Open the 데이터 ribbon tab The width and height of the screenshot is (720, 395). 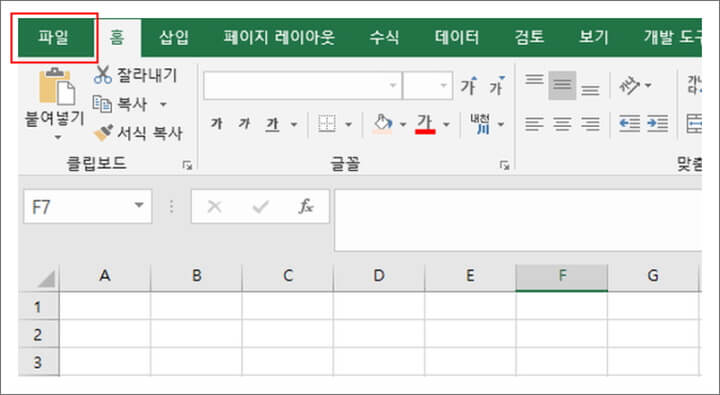pyautogui.click(x=457, y=37)
